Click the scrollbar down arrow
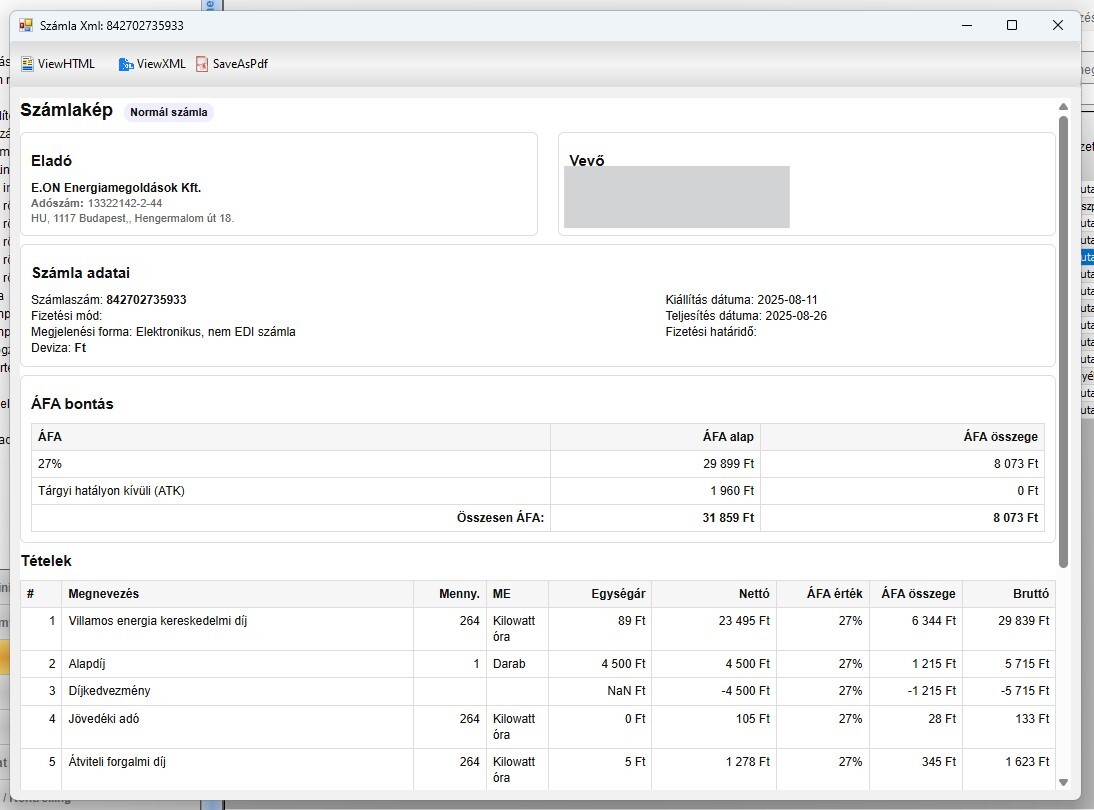Image resolution: width=1094 pixels, height=810 pixels. pyautogui.click(x=1063, y=782)
